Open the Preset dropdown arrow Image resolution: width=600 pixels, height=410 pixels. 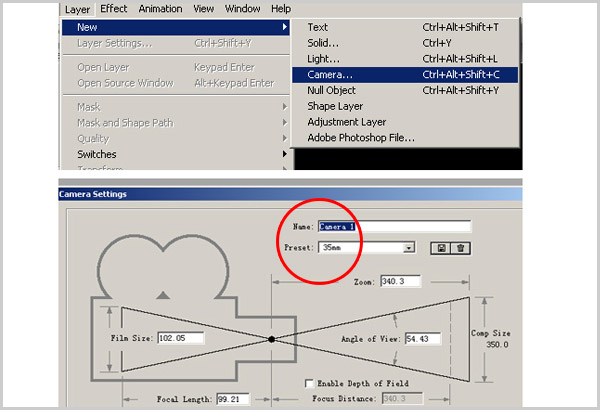tap(409, 248)
